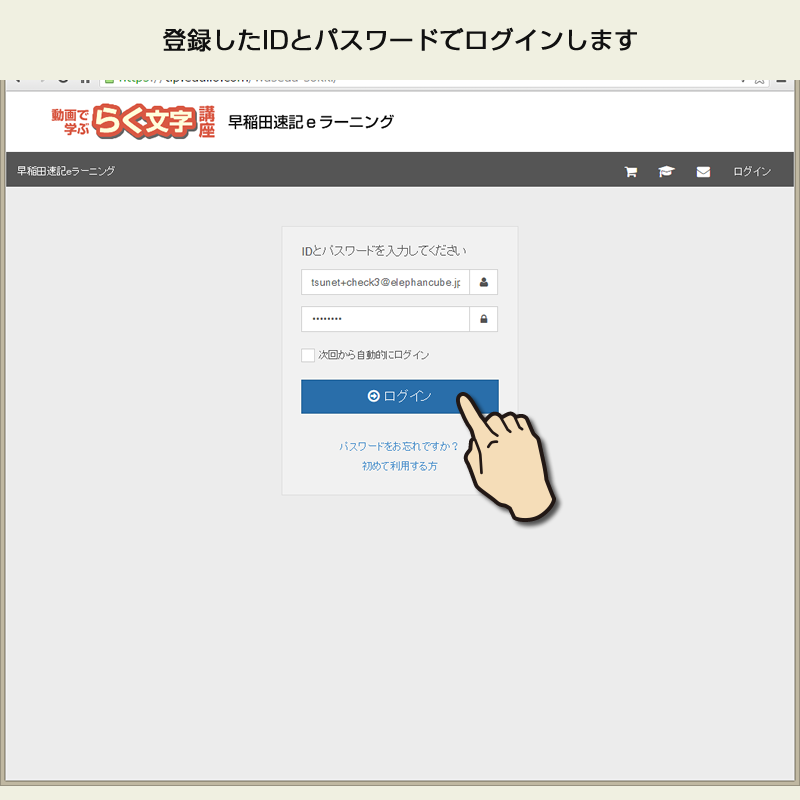Go to 早稲田速記eラーニング navbar home link
The image size is (800, 800).
[66, 171]
